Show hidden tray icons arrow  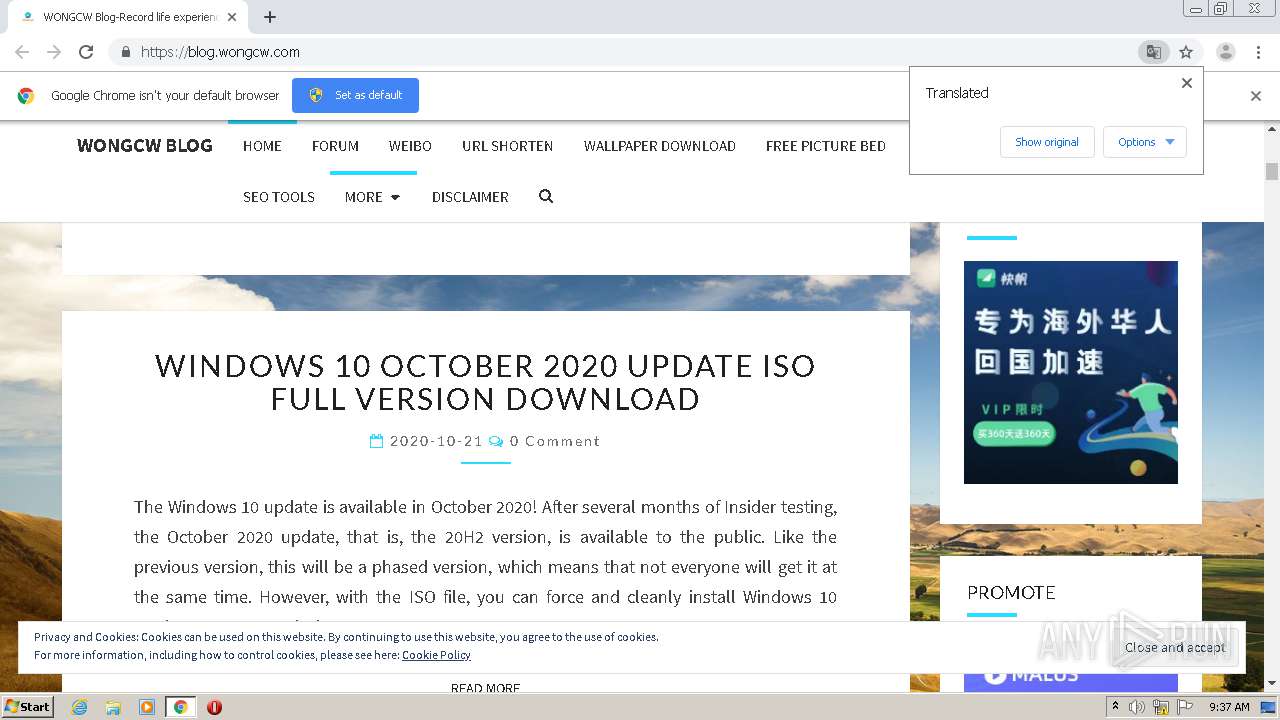[1115, 707]
